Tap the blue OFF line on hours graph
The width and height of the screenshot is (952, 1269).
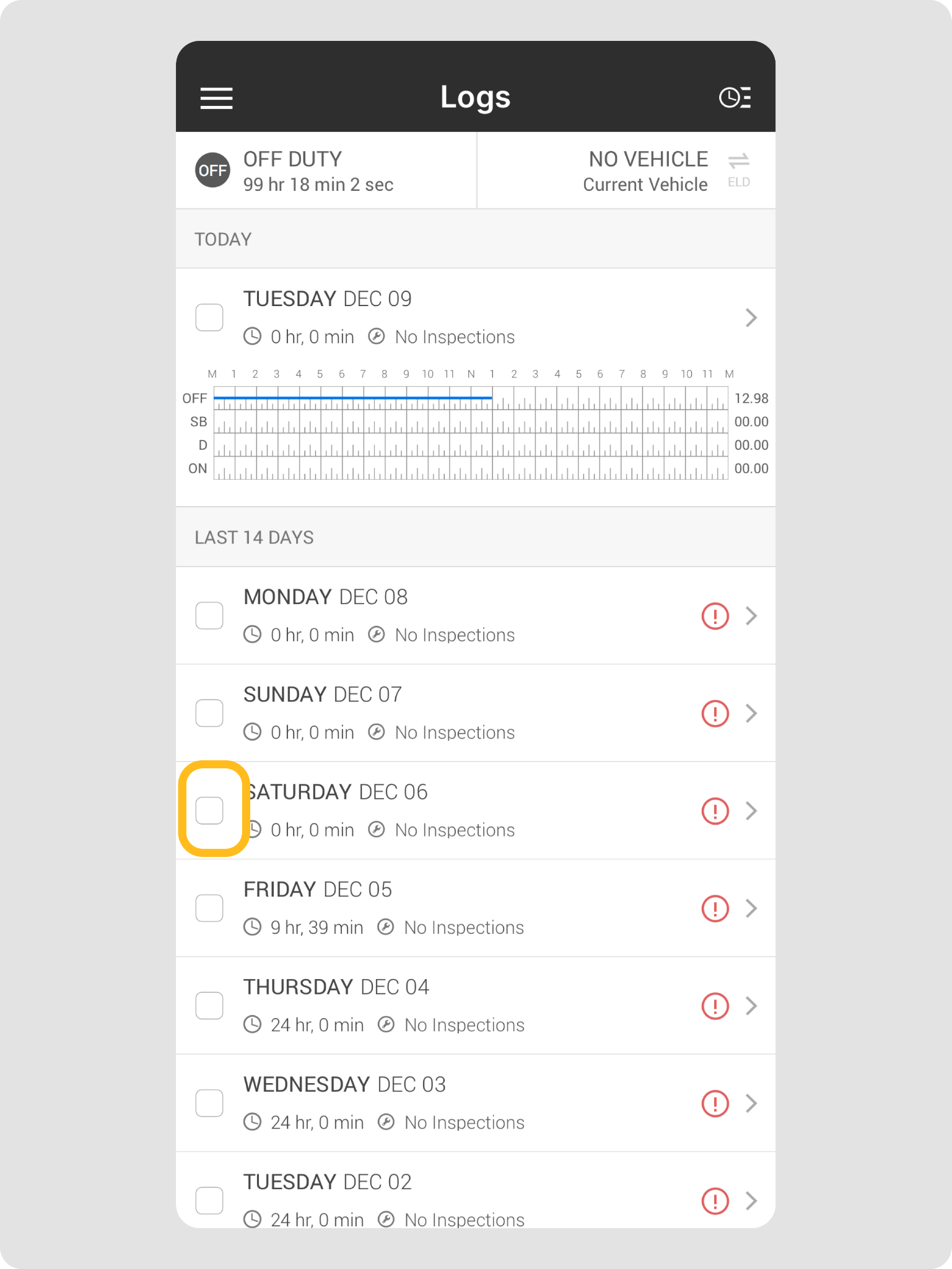coord(353,398)
